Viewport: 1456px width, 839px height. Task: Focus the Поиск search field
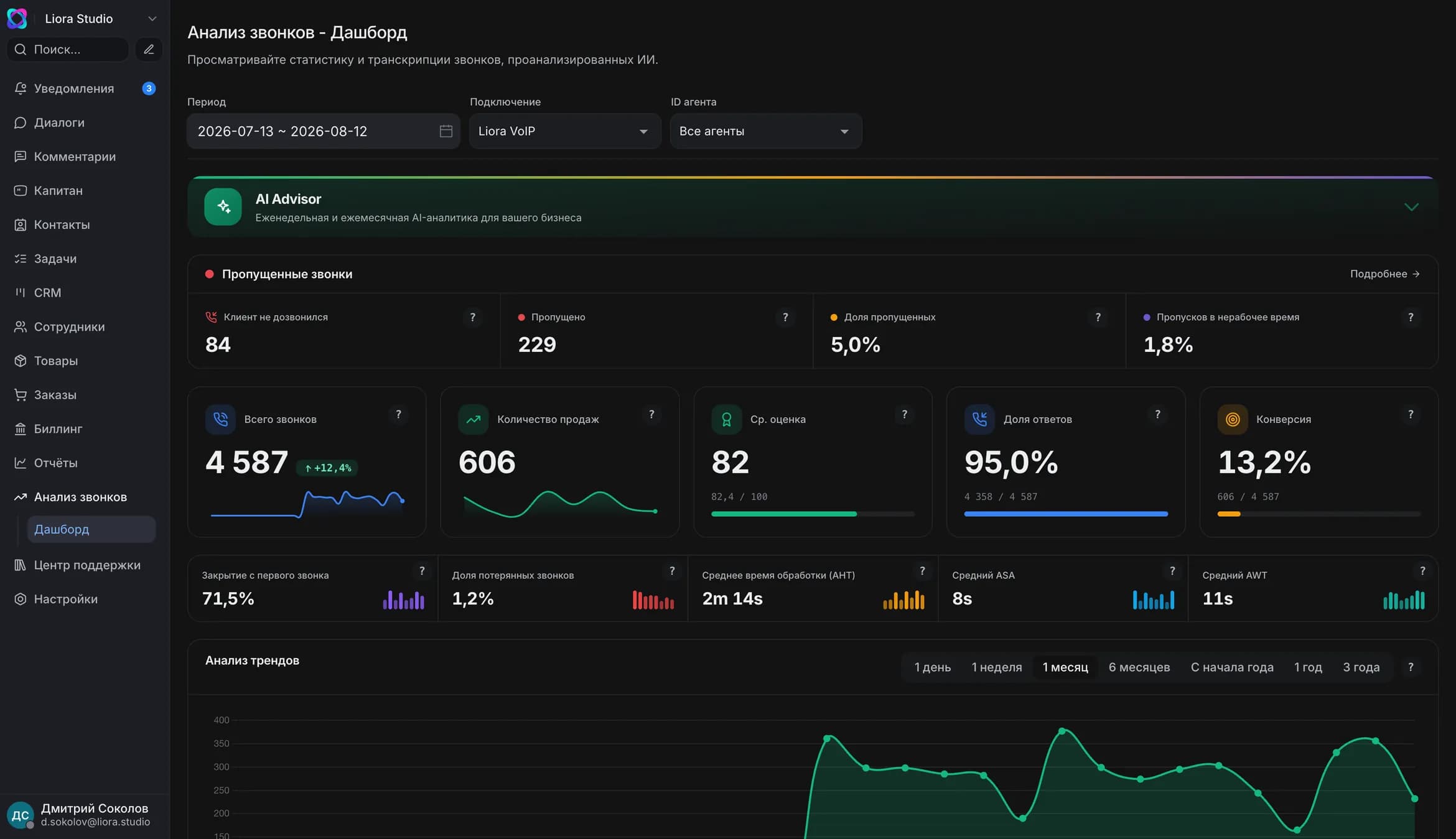[x=67, y=49]
